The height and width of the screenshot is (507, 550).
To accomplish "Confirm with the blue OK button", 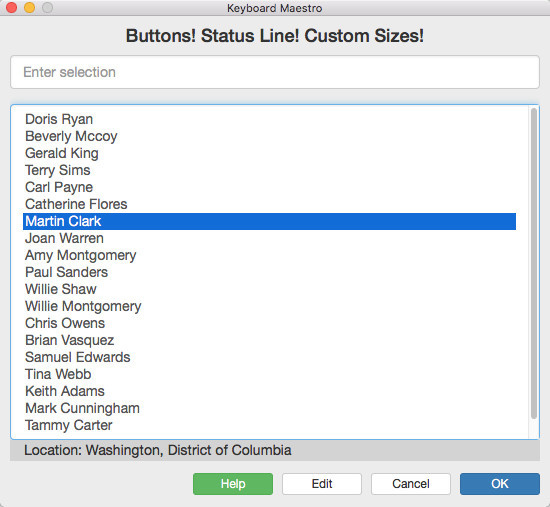I will [500, 484].
